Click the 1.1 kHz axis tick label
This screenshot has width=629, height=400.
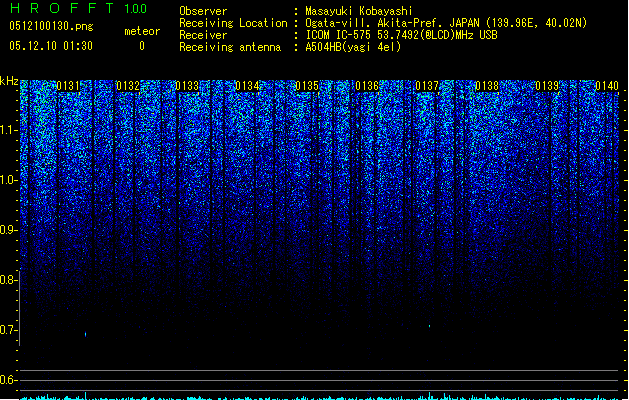(9, 130)
